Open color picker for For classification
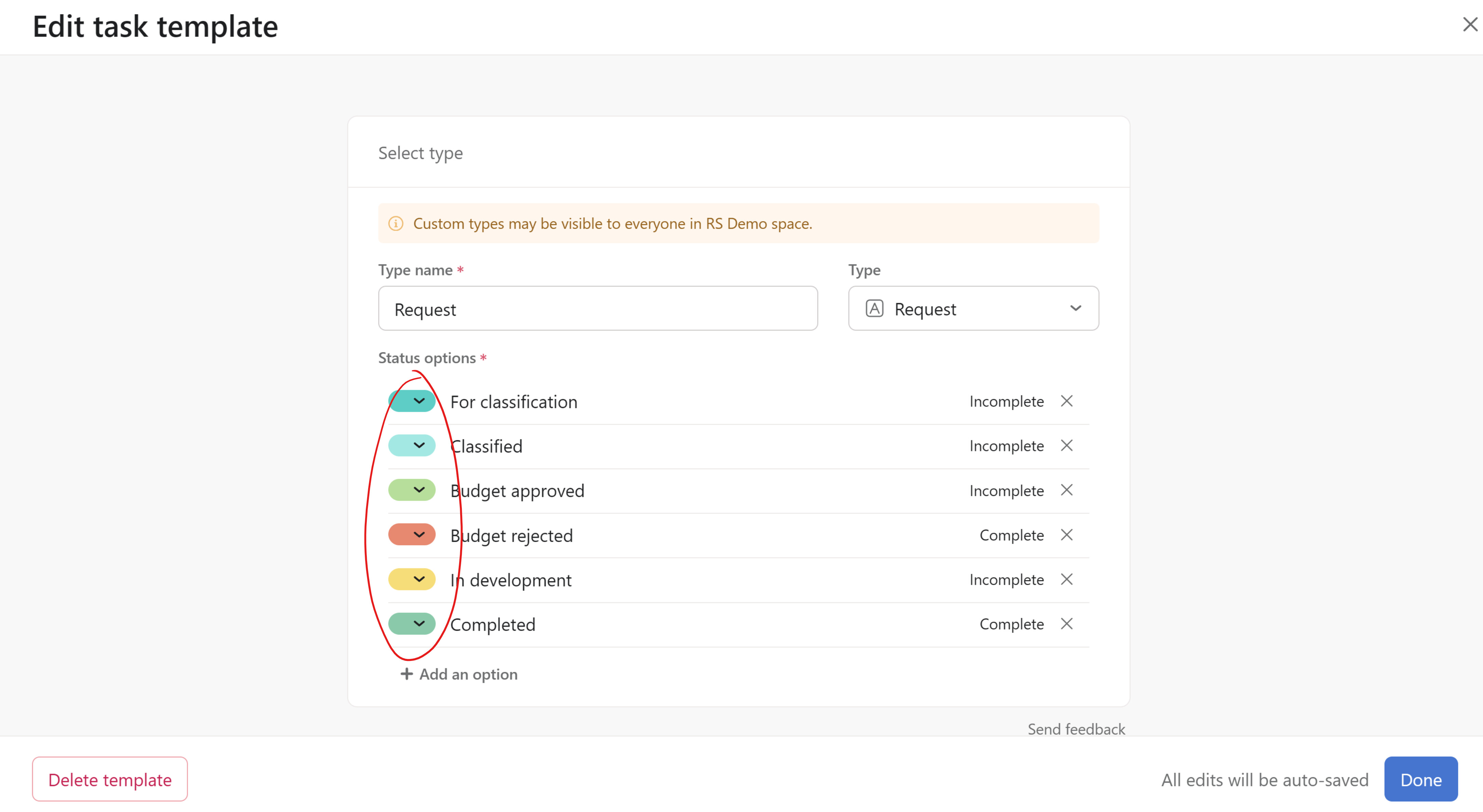 pos(412,401)
